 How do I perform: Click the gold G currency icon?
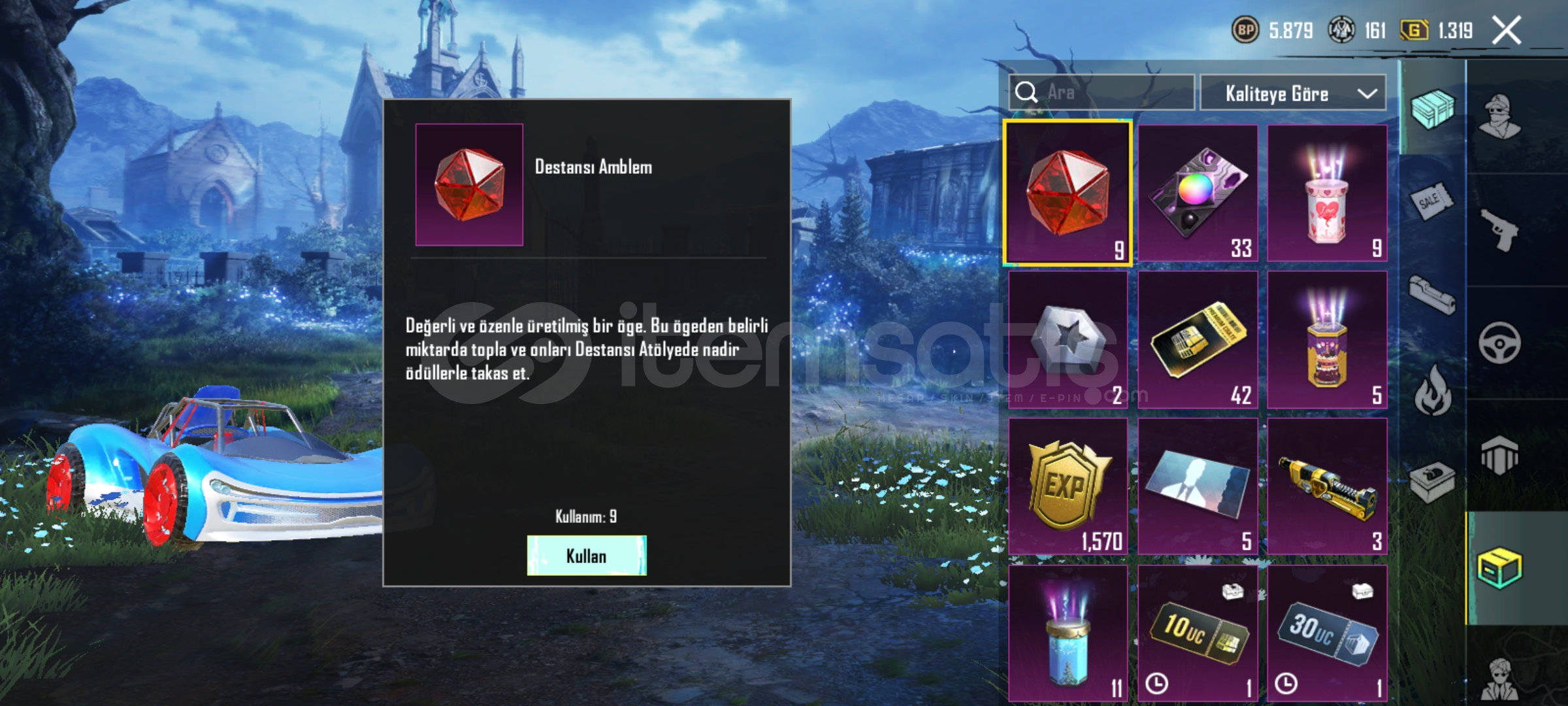pyautogui.click(x=1414, y=30)
